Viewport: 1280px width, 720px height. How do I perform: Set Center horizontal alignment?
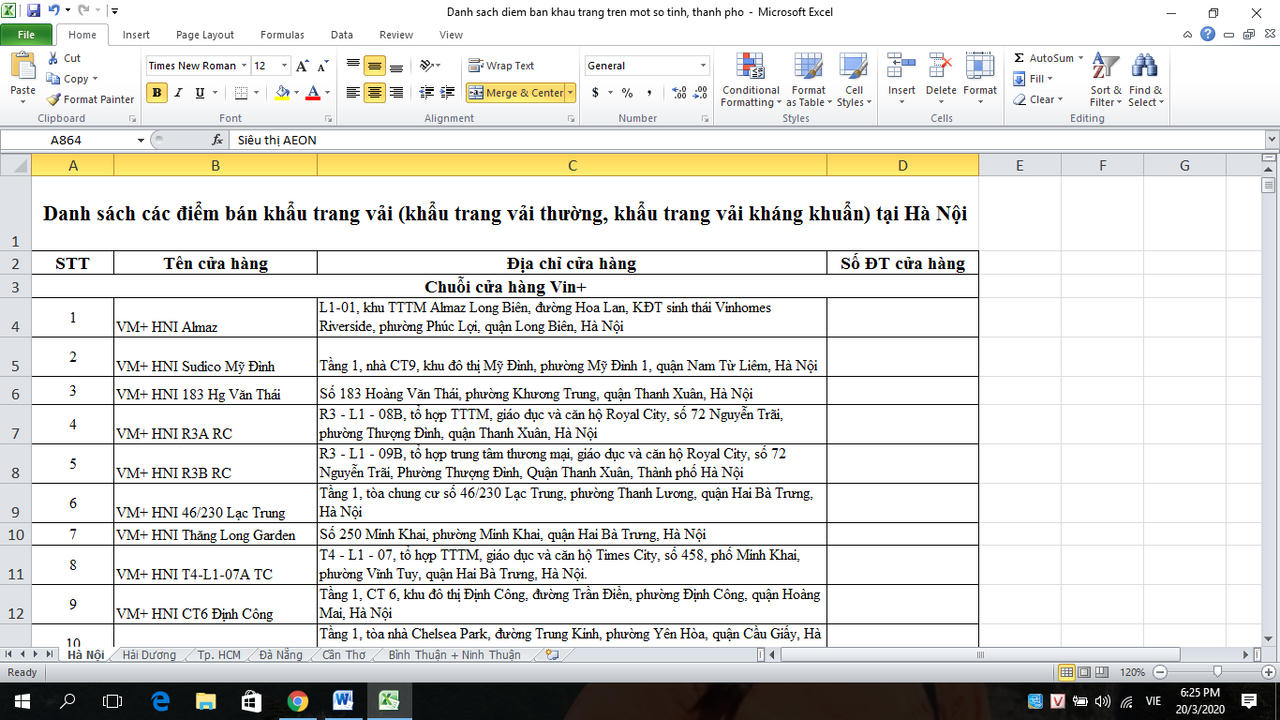[x=374, y=93]
